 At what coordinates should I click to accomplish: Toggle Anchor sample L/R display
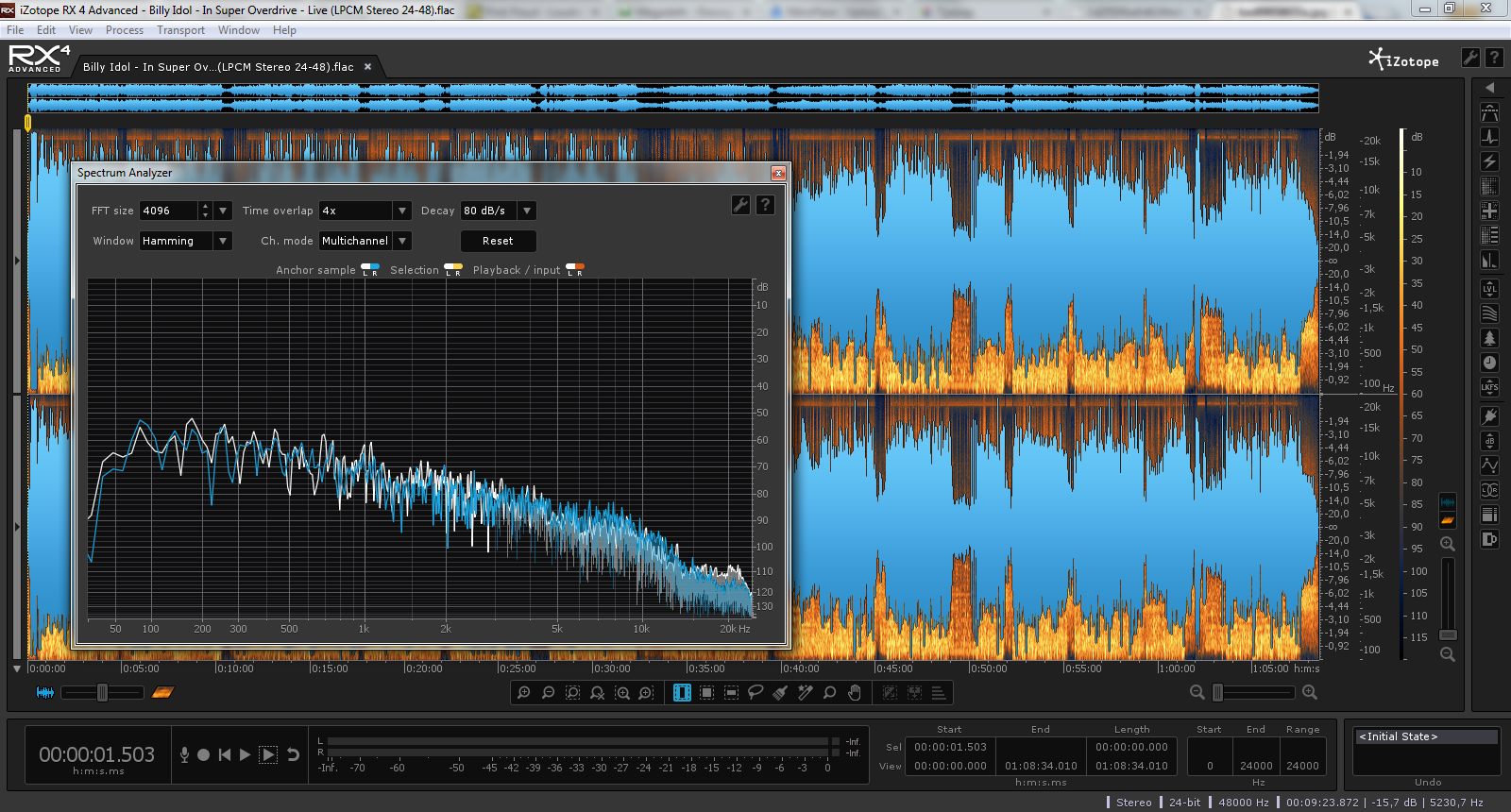coord(370,270)
